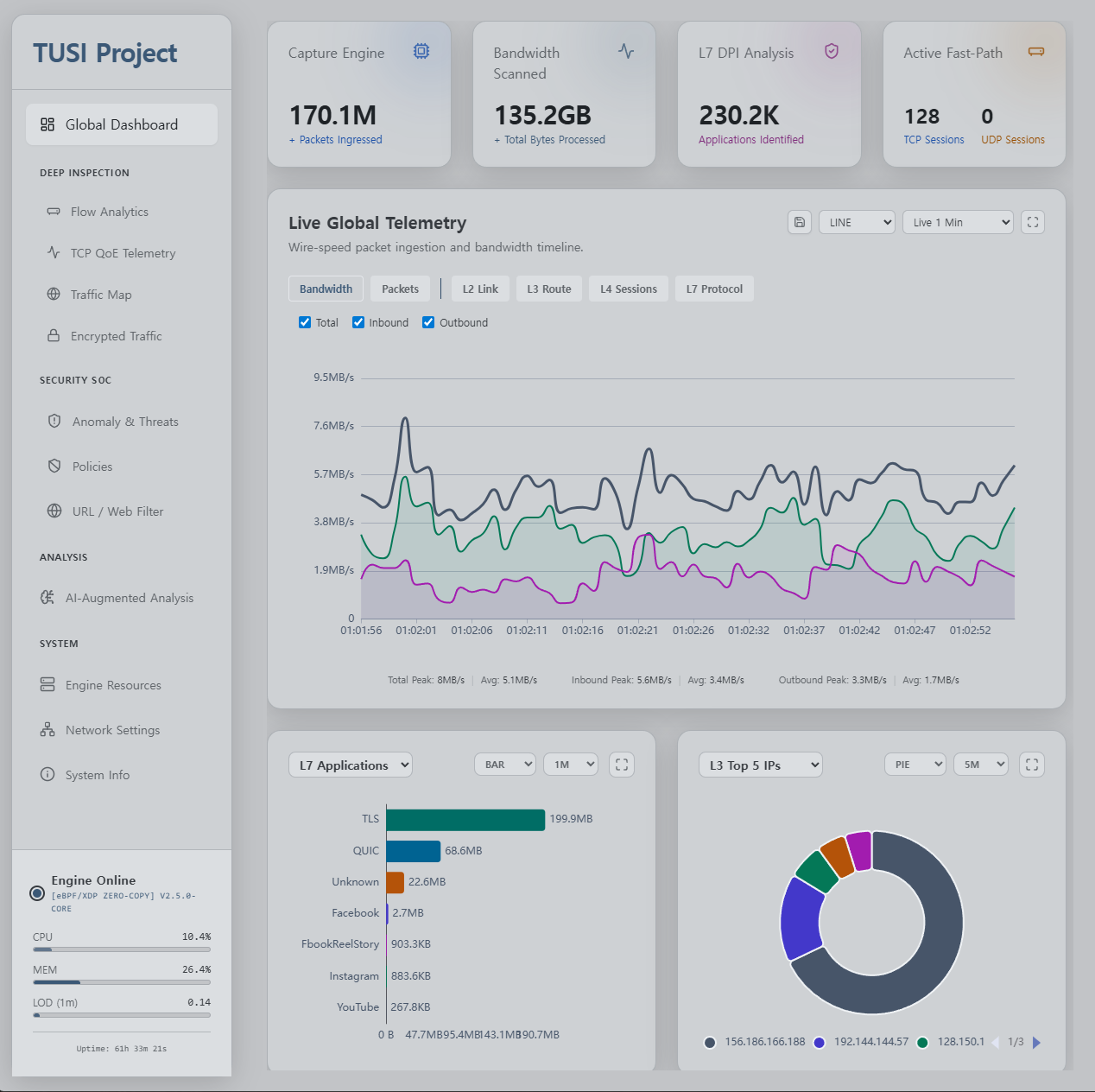Change the LINE chart type dropdown
This screenshot has height=1092, width=1095.
[856, 222]
